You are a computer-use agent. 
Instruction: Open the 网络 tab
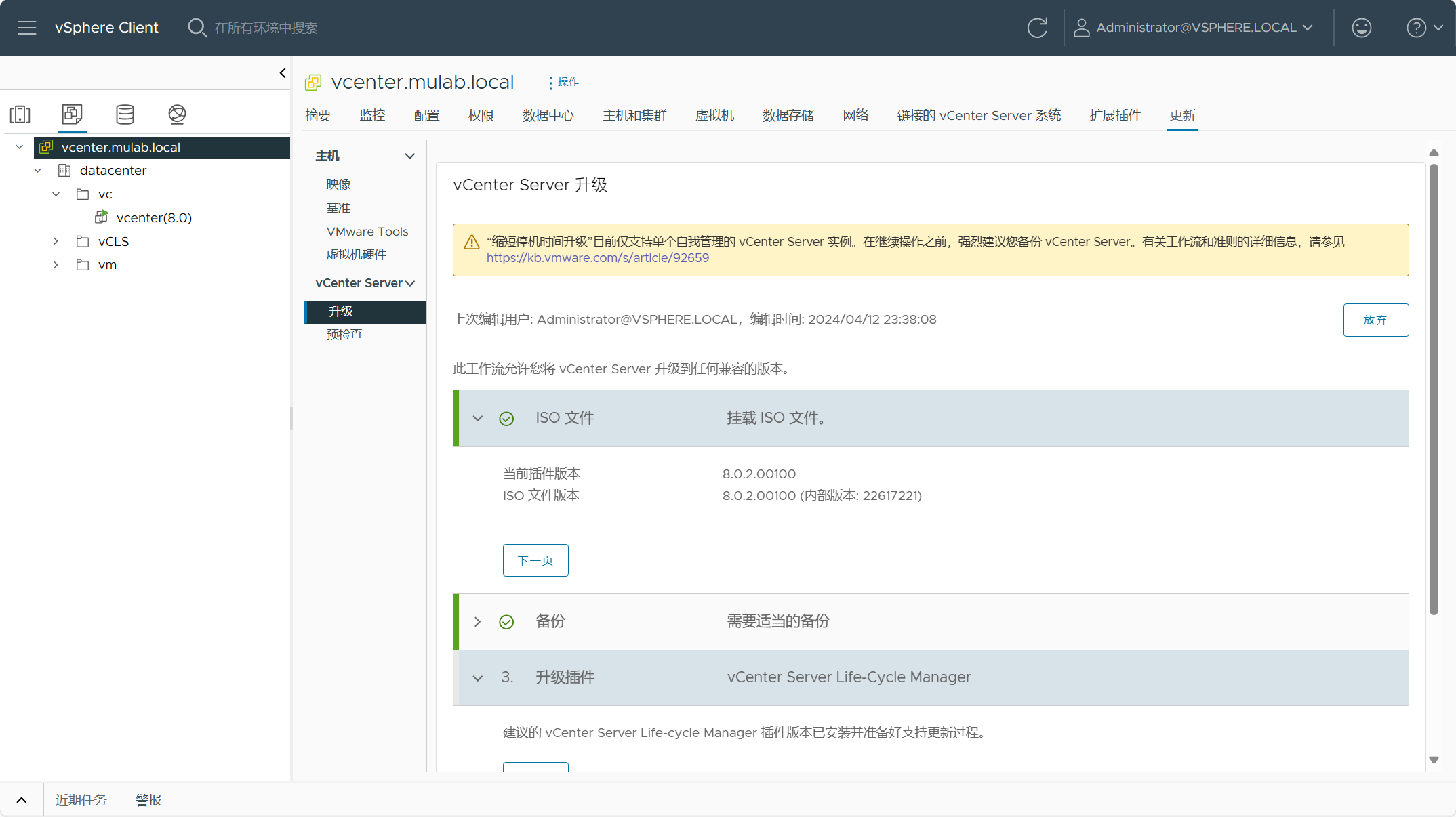click(856, 115)
